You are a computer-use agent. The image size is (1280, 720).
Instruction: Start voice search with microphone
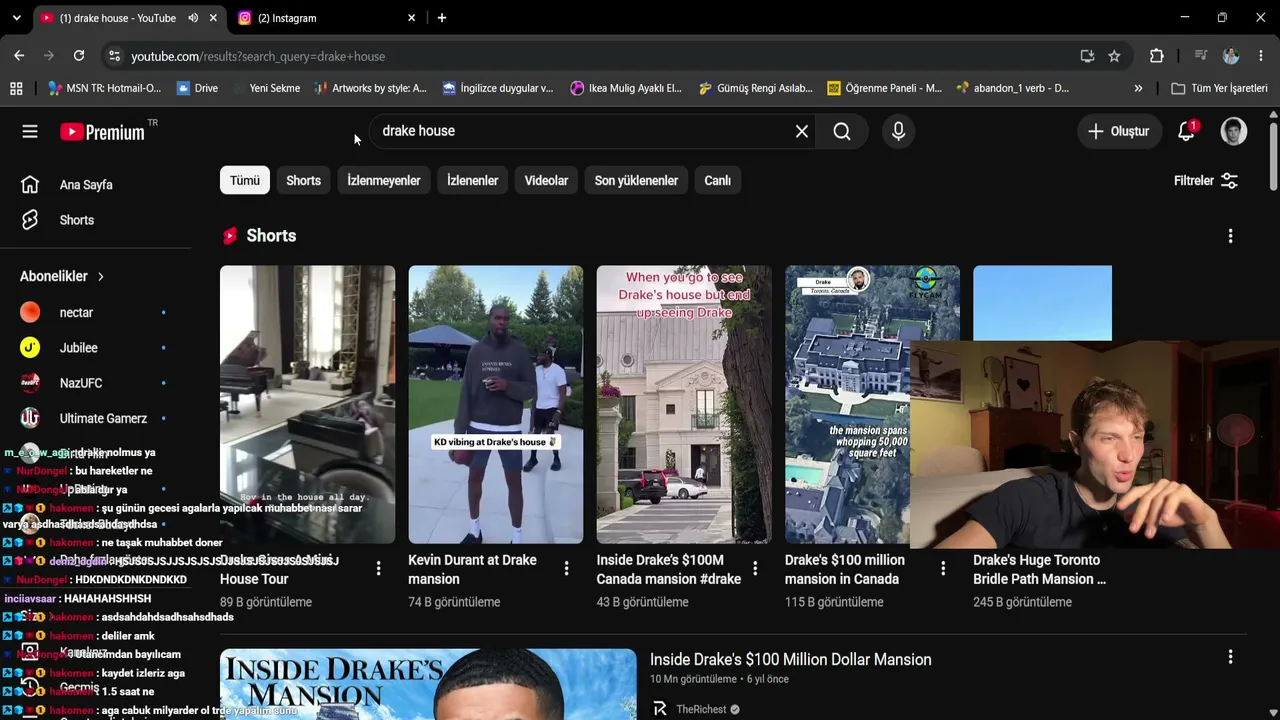coord(898,131)
